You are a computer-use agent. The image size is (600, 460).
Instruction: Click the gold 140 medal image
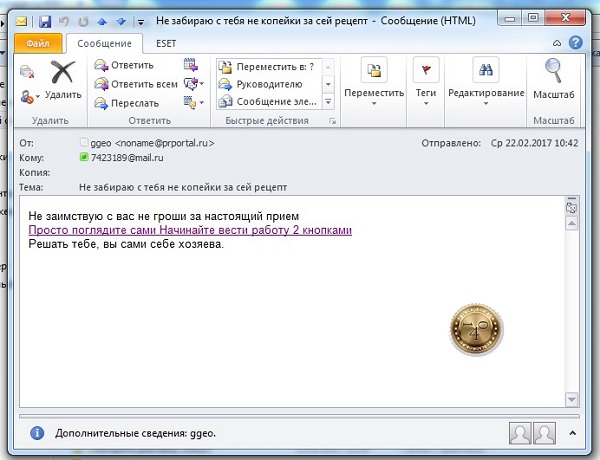(476, 330)
